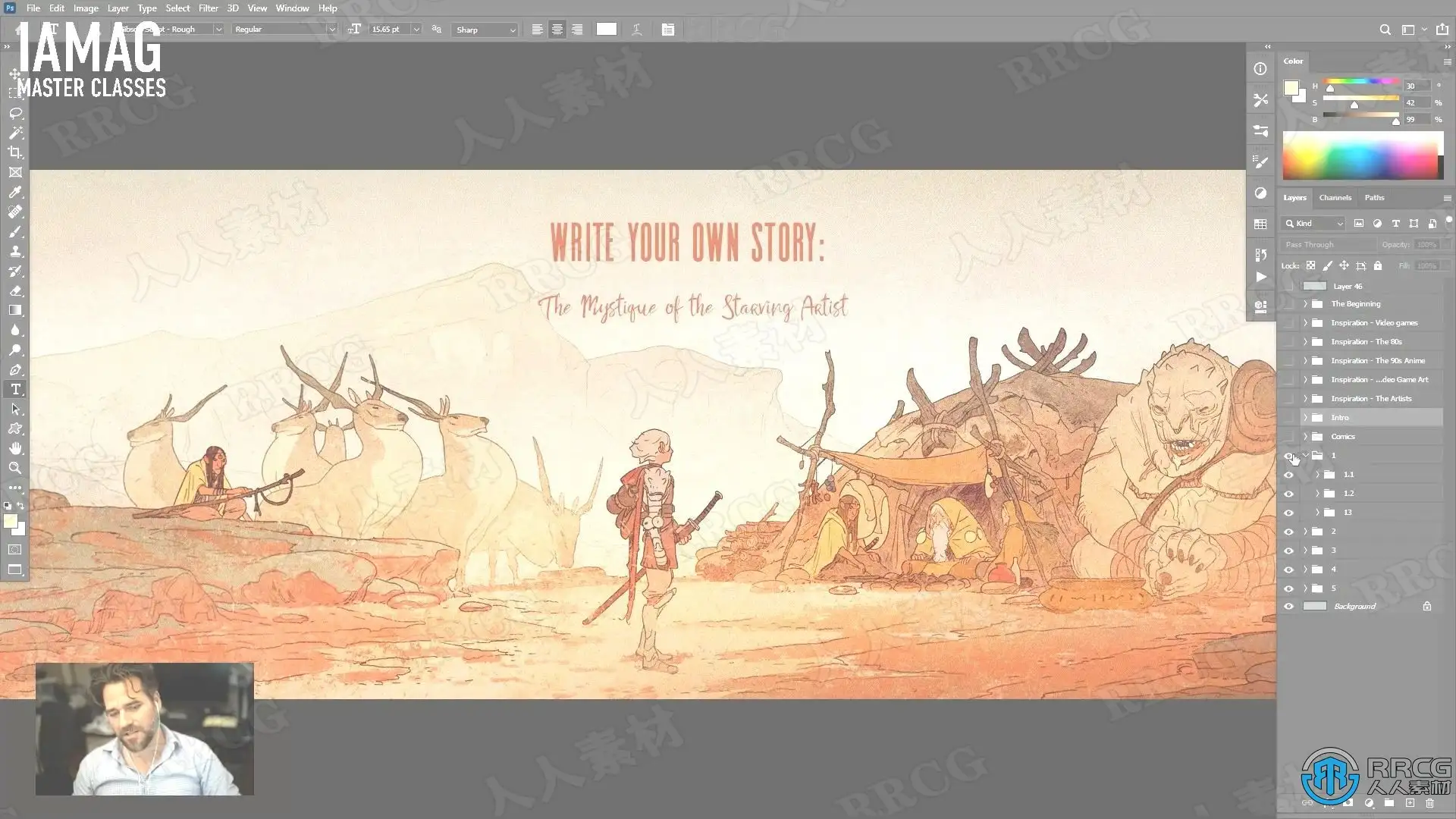Select the Crop tool
The image size is (1456, 819).
15,152
